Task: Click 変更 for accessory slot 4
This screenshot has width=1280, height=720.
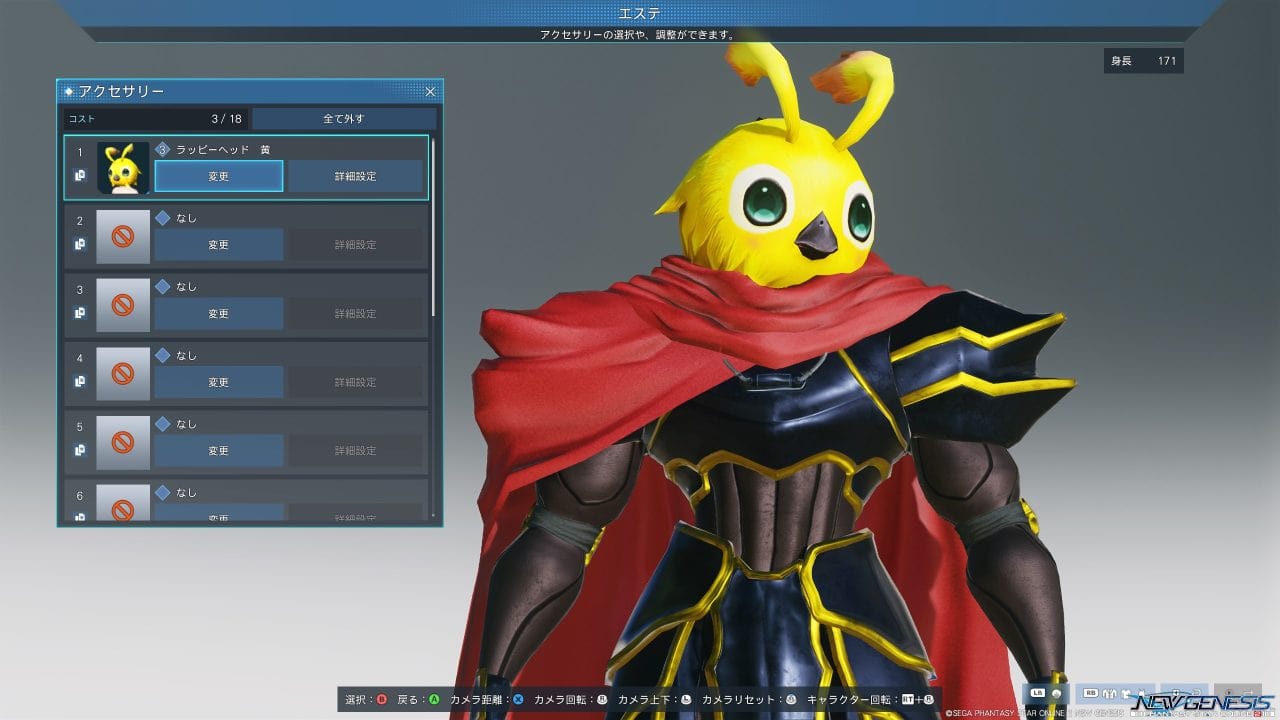Action: pos(219,382)
